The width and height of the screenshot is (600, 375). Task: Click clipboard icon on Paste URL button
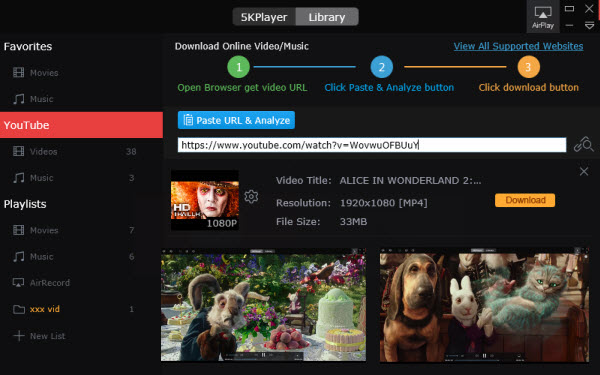pyautogui.click(x=188, y=120)
